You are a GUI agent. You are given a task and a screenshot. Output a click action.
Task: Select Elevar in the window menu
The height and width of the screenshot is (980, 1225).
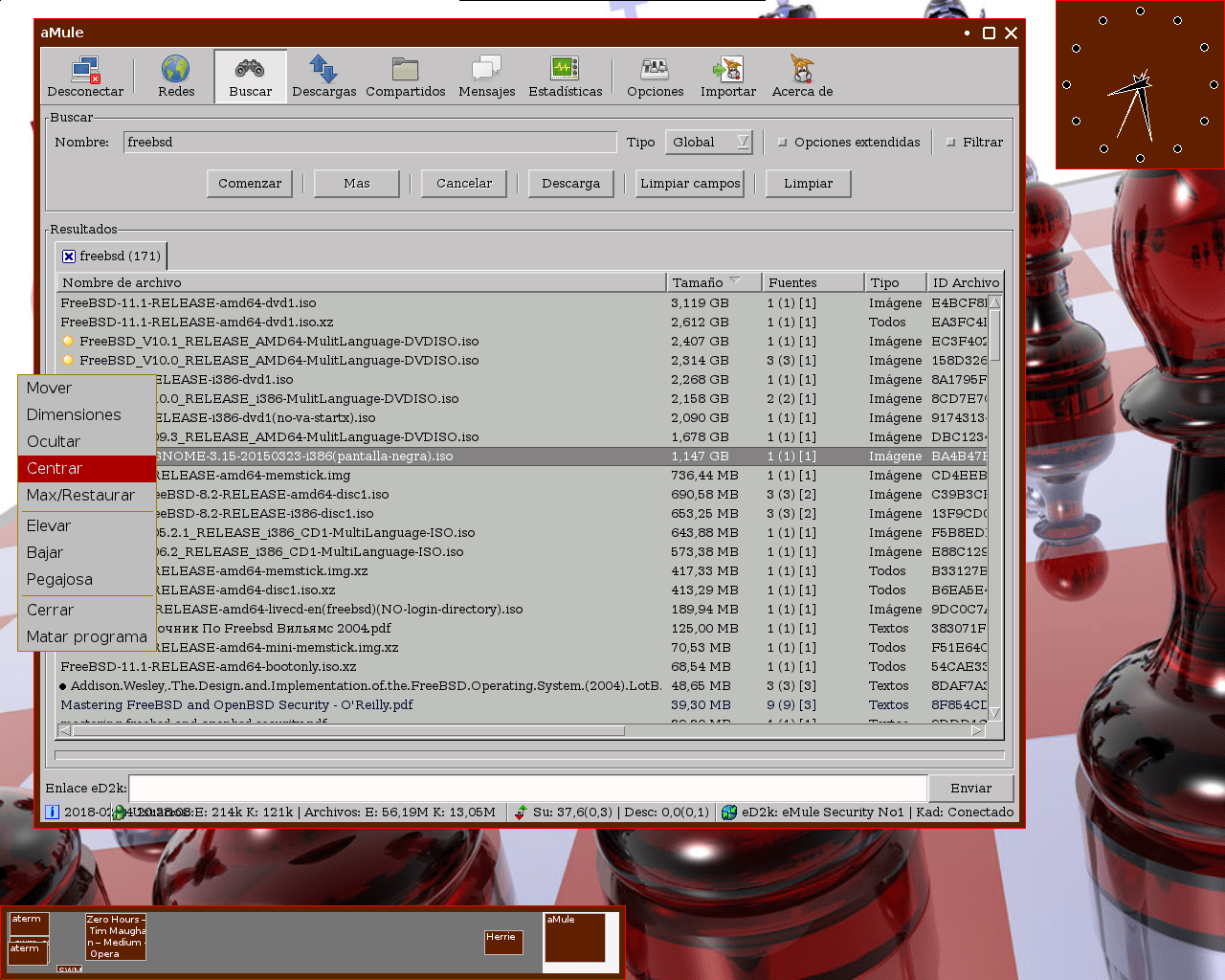coord(87,526)
